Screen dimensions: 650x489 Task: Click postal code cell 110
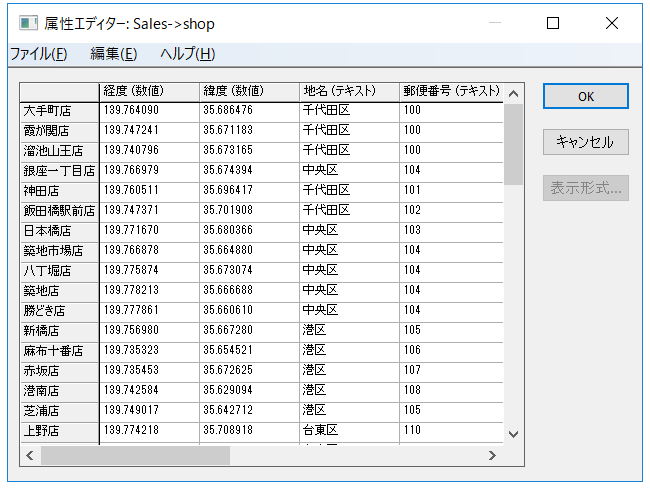pyautogui.click(x=451, y=432)
